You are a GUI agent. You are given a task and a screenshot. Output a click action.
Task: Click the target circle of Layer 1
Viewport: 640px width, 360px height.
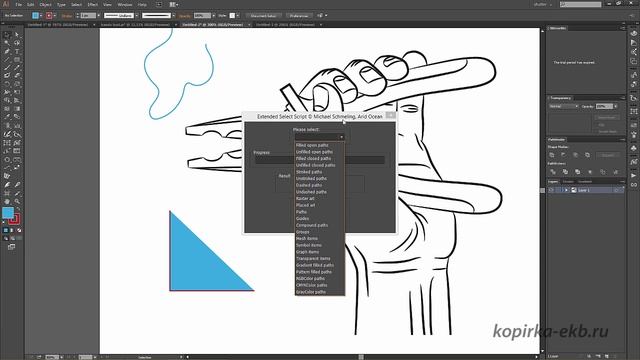click(616, 190)
